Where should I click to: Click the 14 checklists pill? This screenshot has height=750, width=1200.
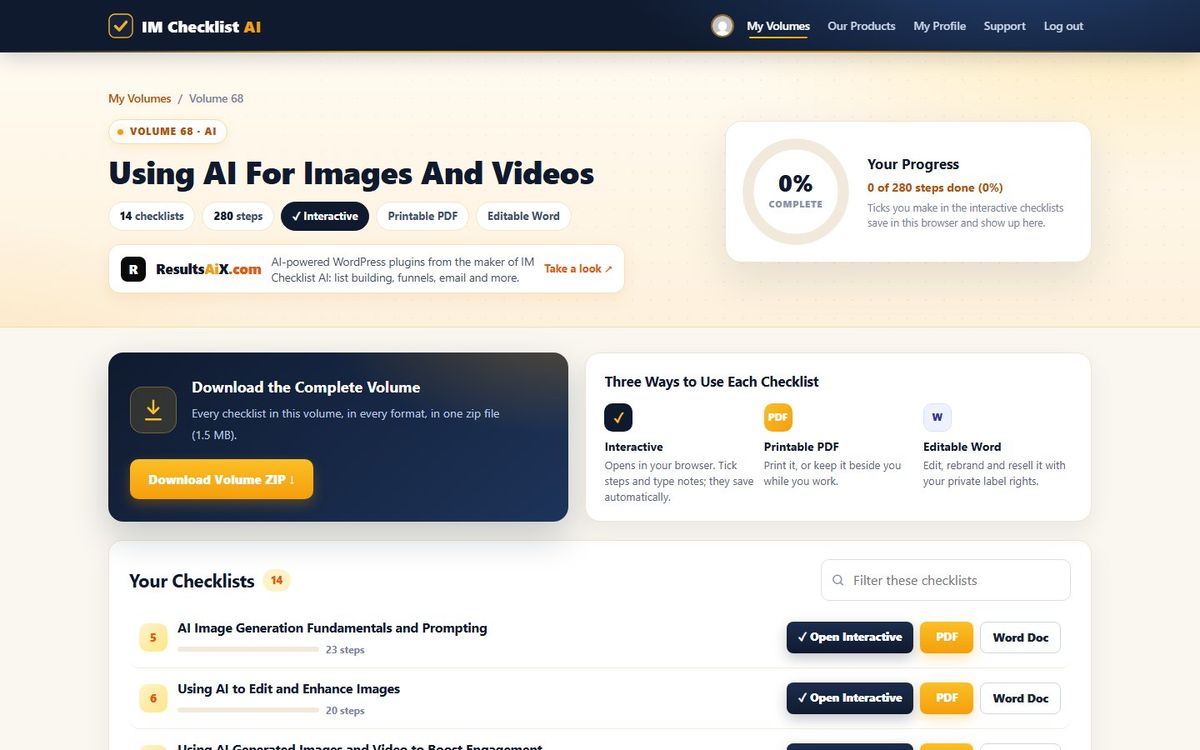pos(152,216)
